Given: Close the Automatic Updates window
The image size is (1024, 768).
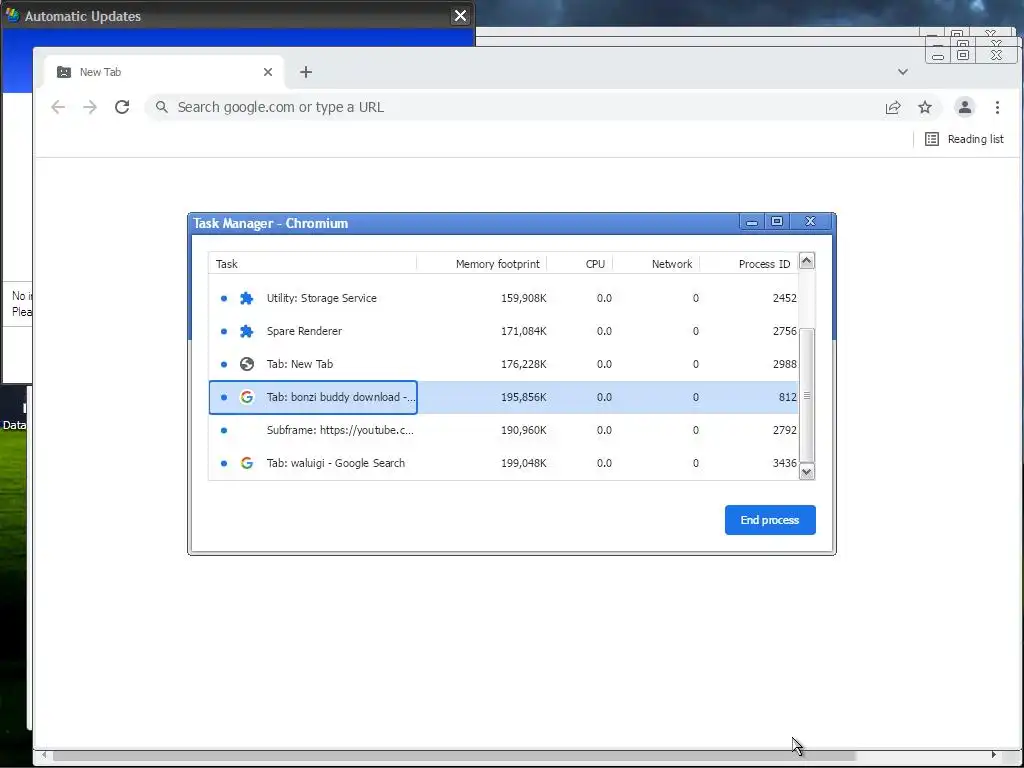Looking at the screenshot, I should click(x=460, y=16).
